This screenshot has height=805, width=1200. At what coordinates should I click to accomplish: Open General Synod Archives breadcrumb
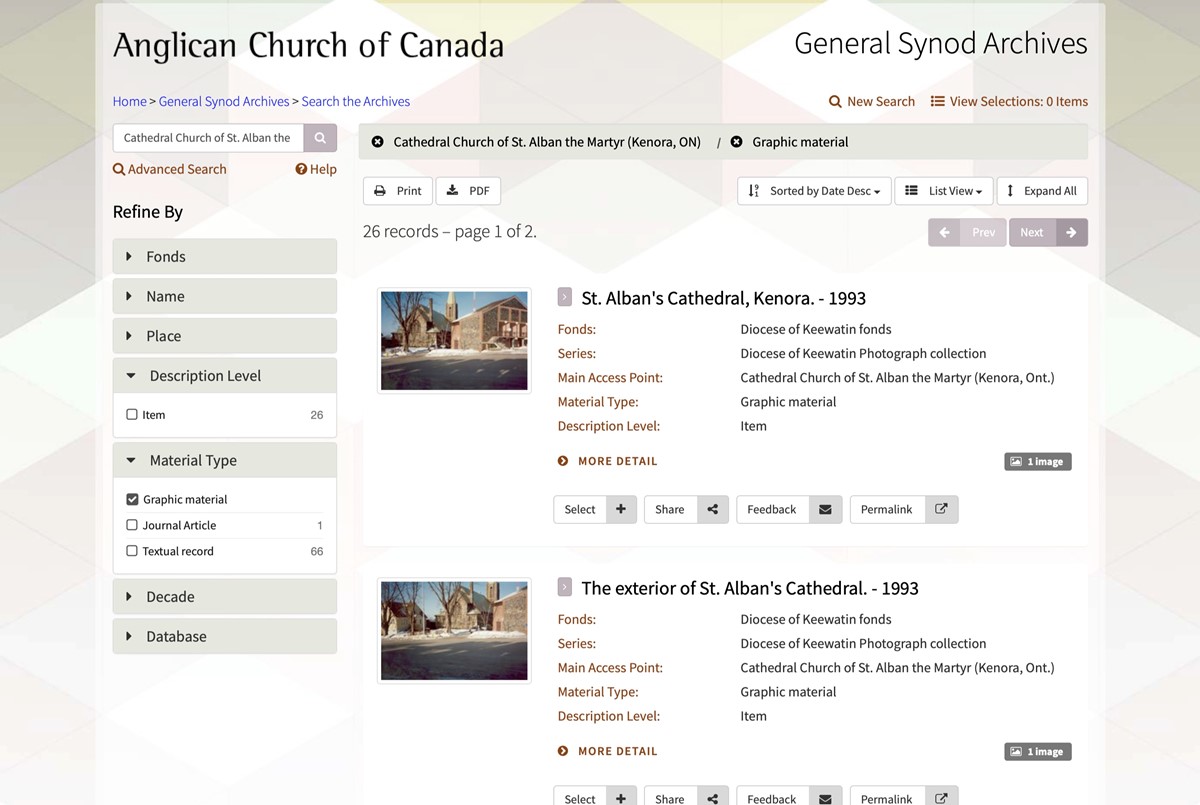coord(224,101)
